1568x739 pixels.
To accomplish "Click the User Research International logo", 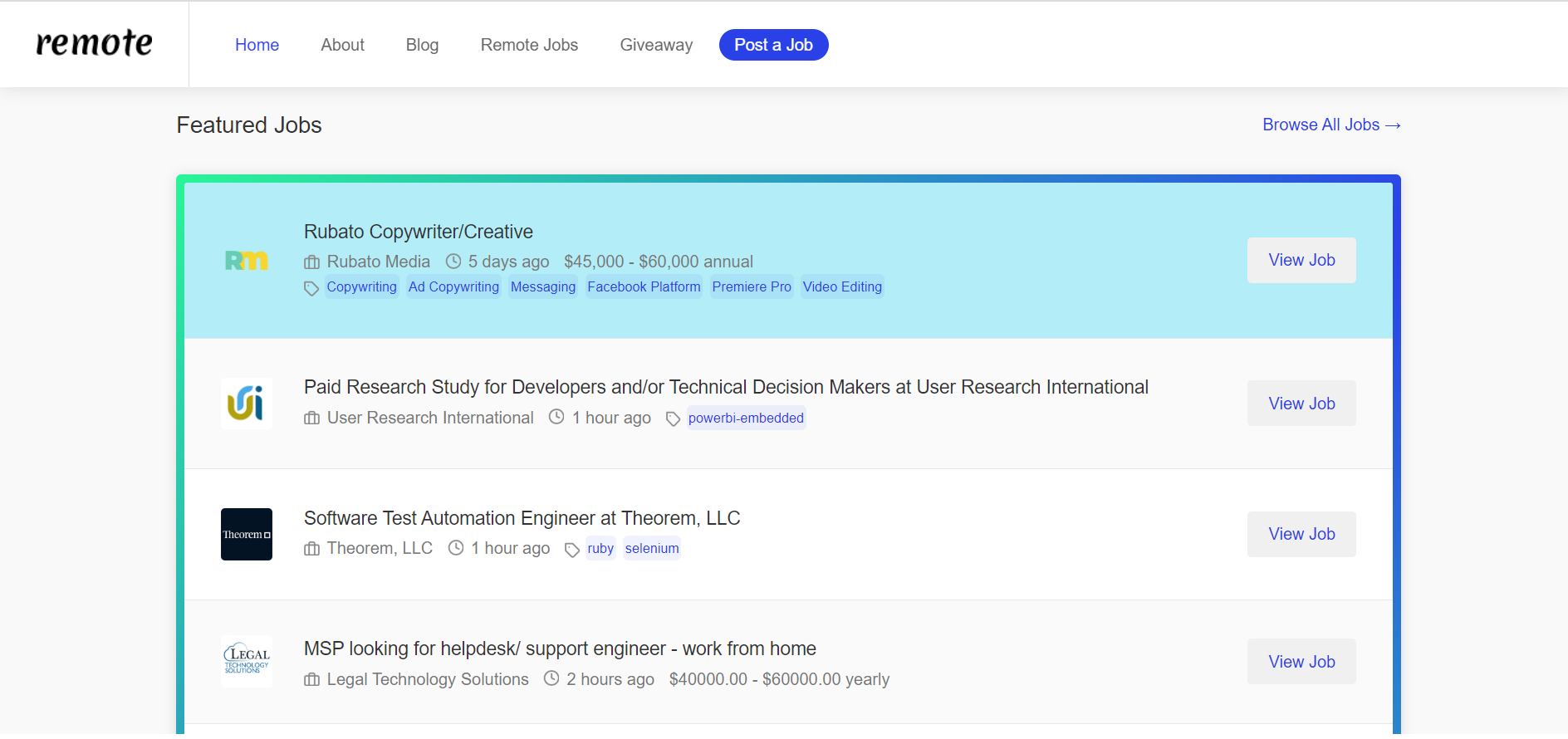I will coord(247,404).
